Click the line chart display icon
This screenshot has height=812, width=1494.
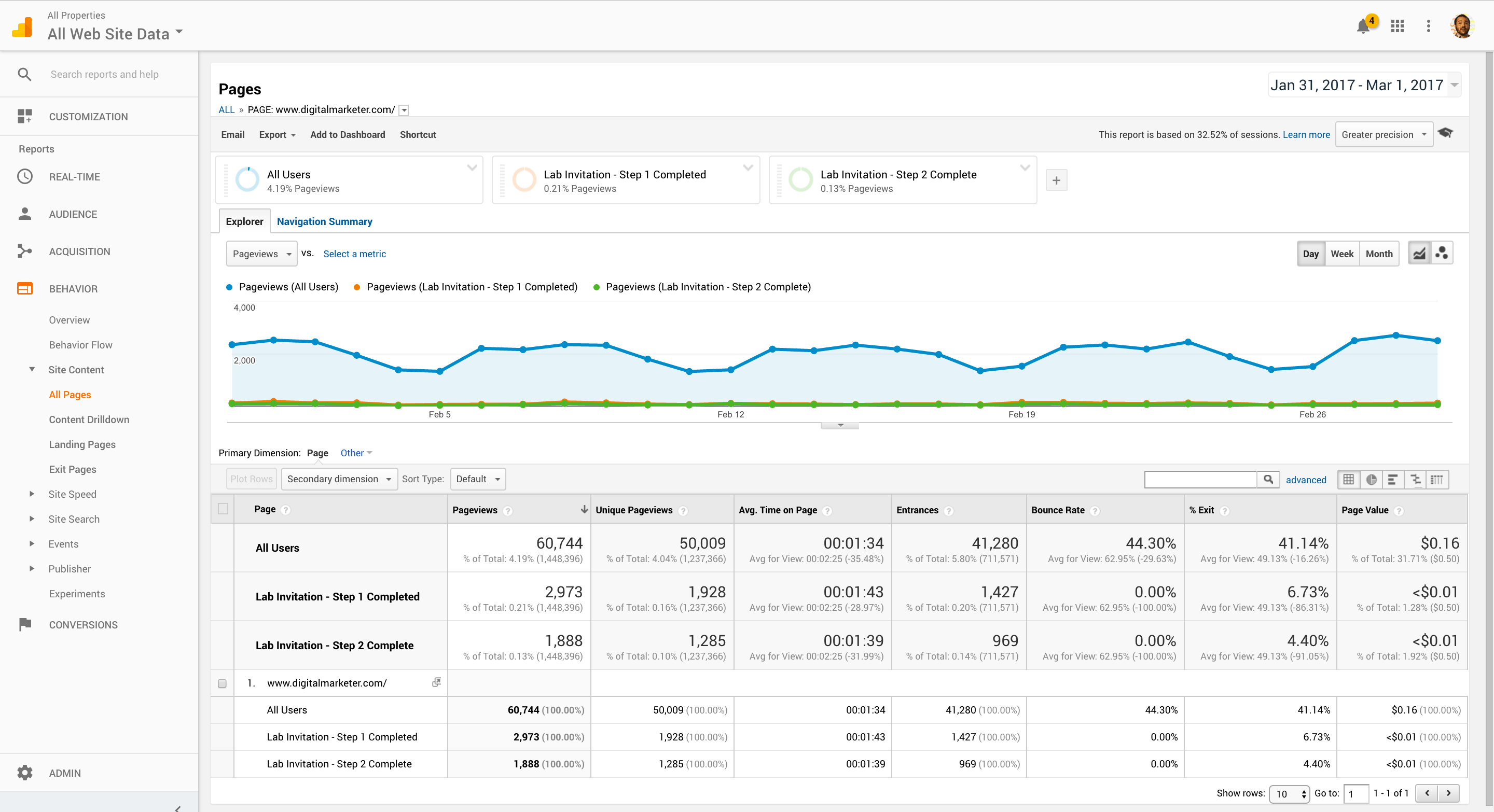1418,254
